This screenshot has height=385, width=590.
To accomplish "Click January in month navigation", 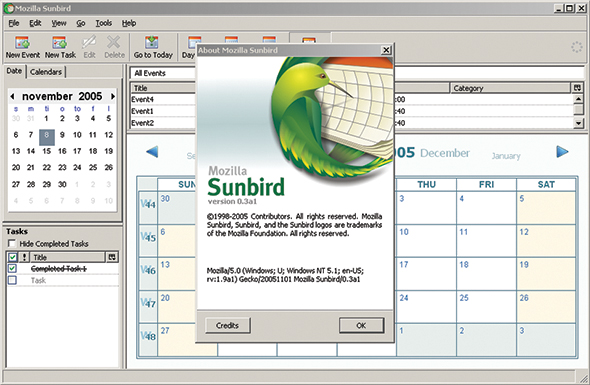I will pyautogui.click(x=506, y=156).
